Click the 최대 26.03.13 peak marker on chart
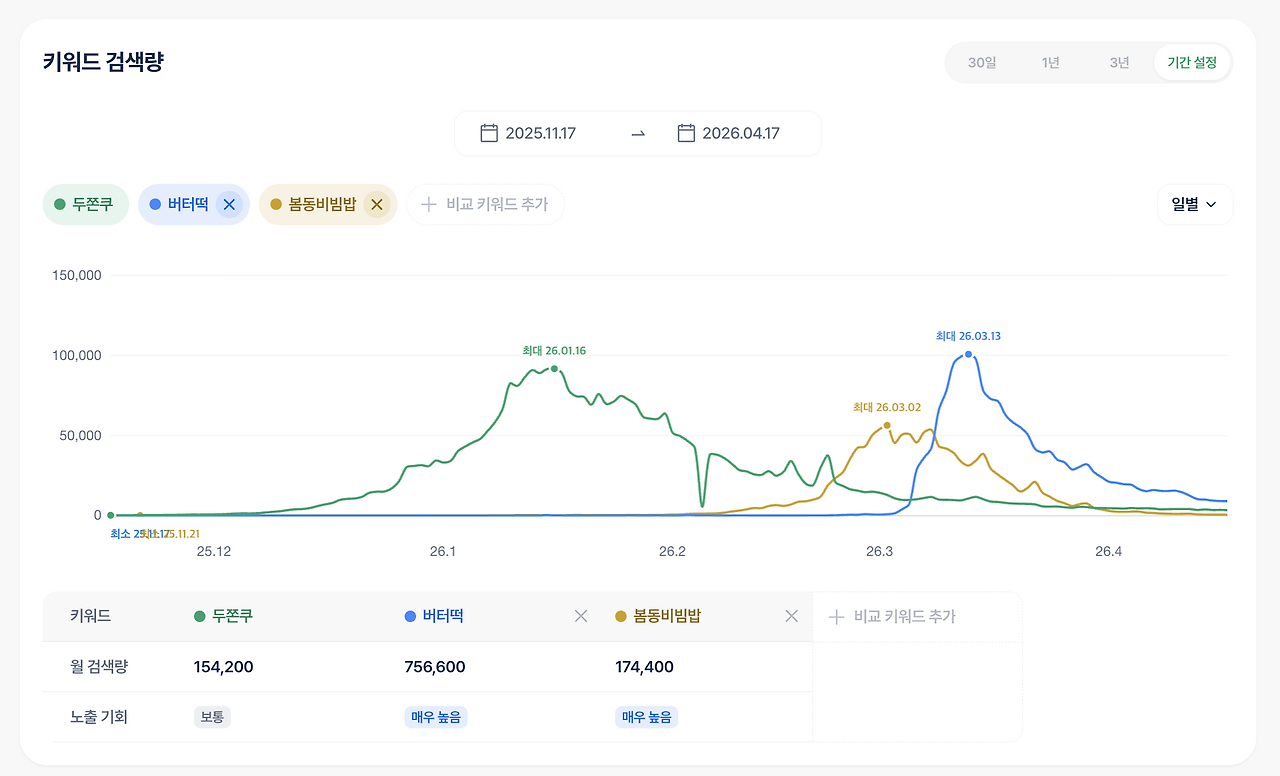This screenshot has width=1280, height=776. pos(967,353)
